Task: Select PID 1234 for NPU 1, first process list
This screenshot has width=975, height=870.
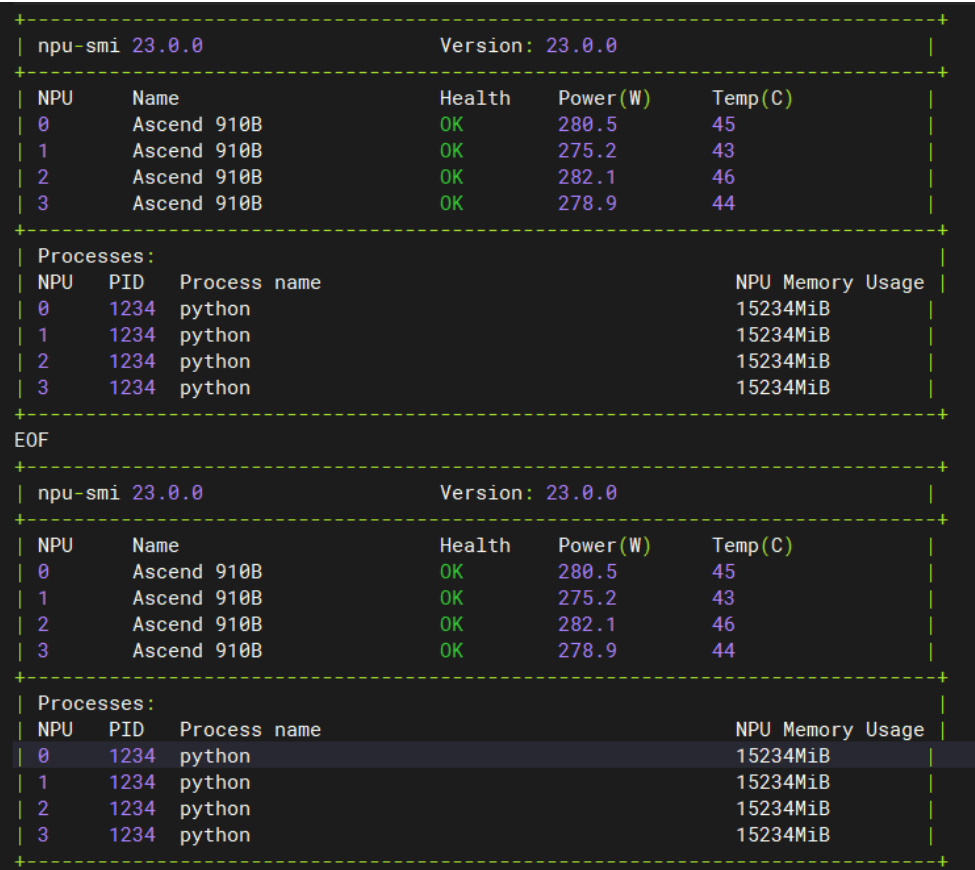Action: tap(132, 335)
